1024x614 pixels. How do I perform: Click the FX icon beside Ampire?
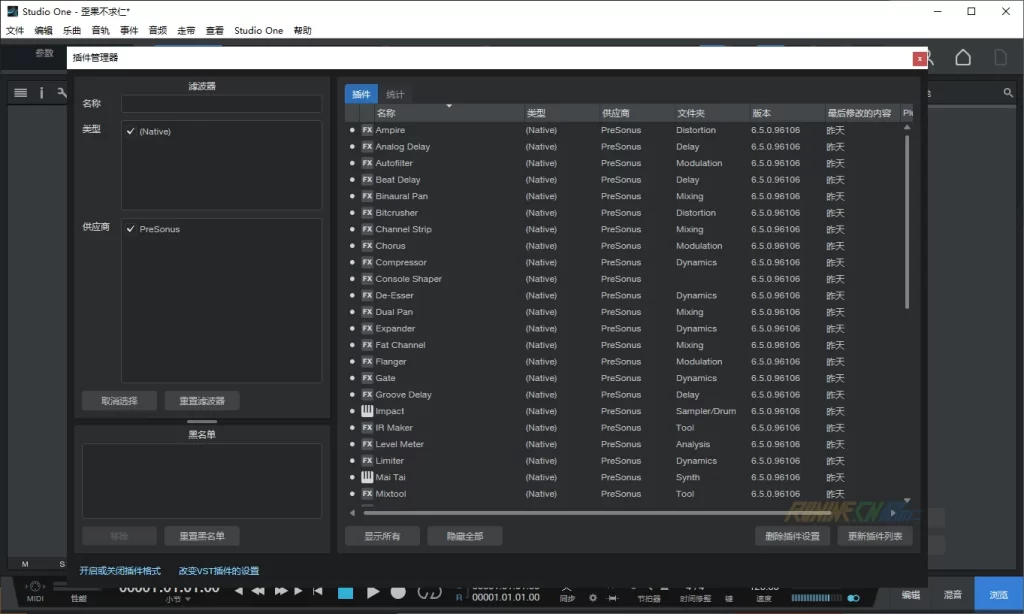coord(367,130)
